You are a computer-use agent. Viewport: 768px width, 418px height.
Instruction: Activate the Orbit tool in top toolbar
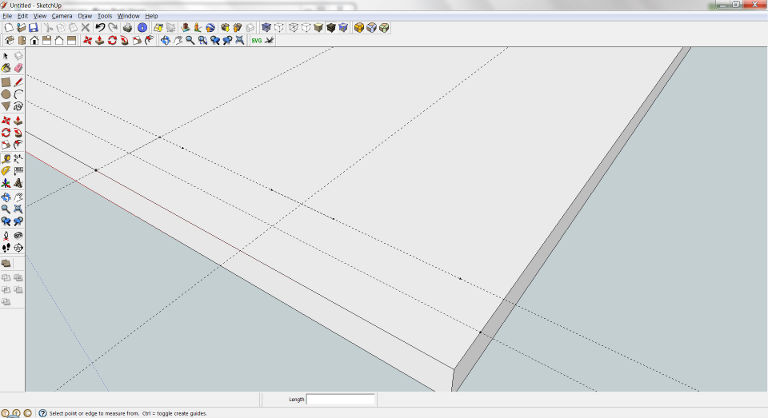pos(165,41)
